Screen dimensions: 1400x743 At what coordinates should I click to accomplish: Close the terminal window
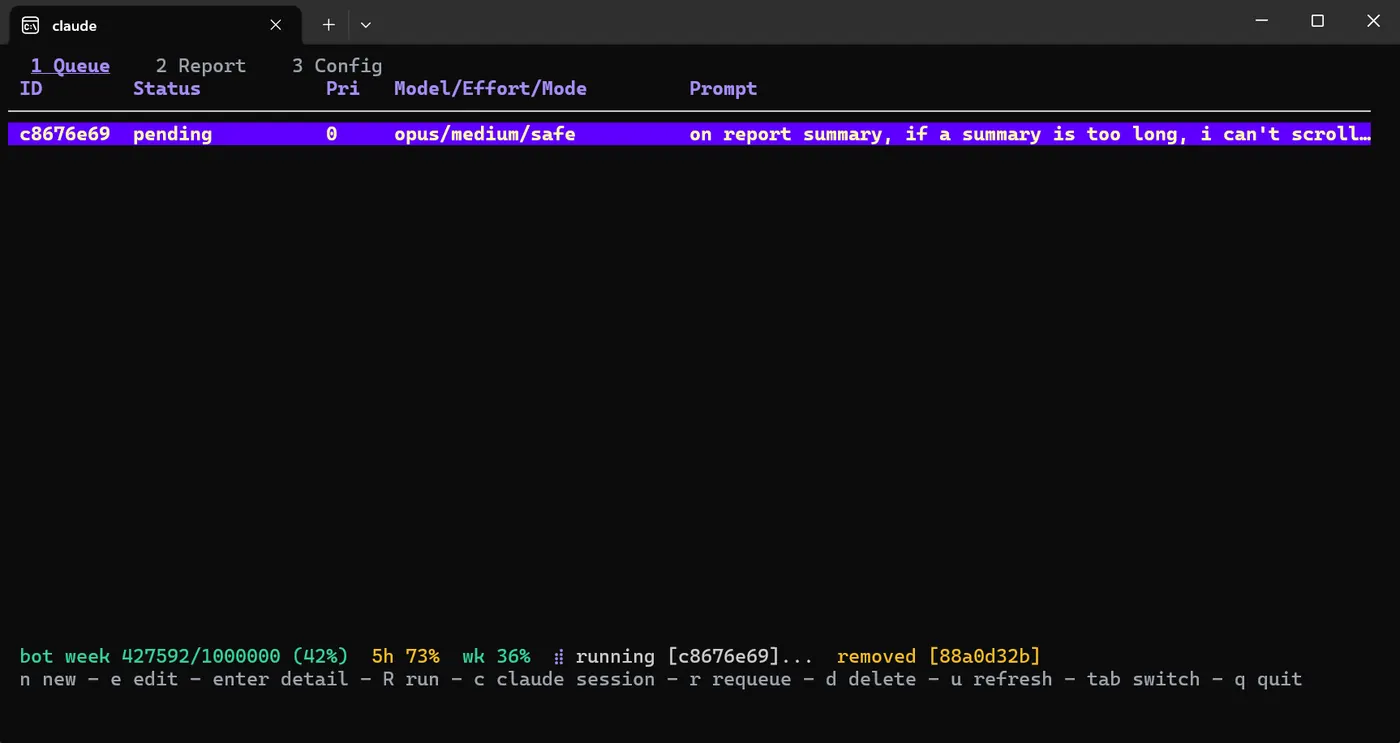click(1373, 21)
